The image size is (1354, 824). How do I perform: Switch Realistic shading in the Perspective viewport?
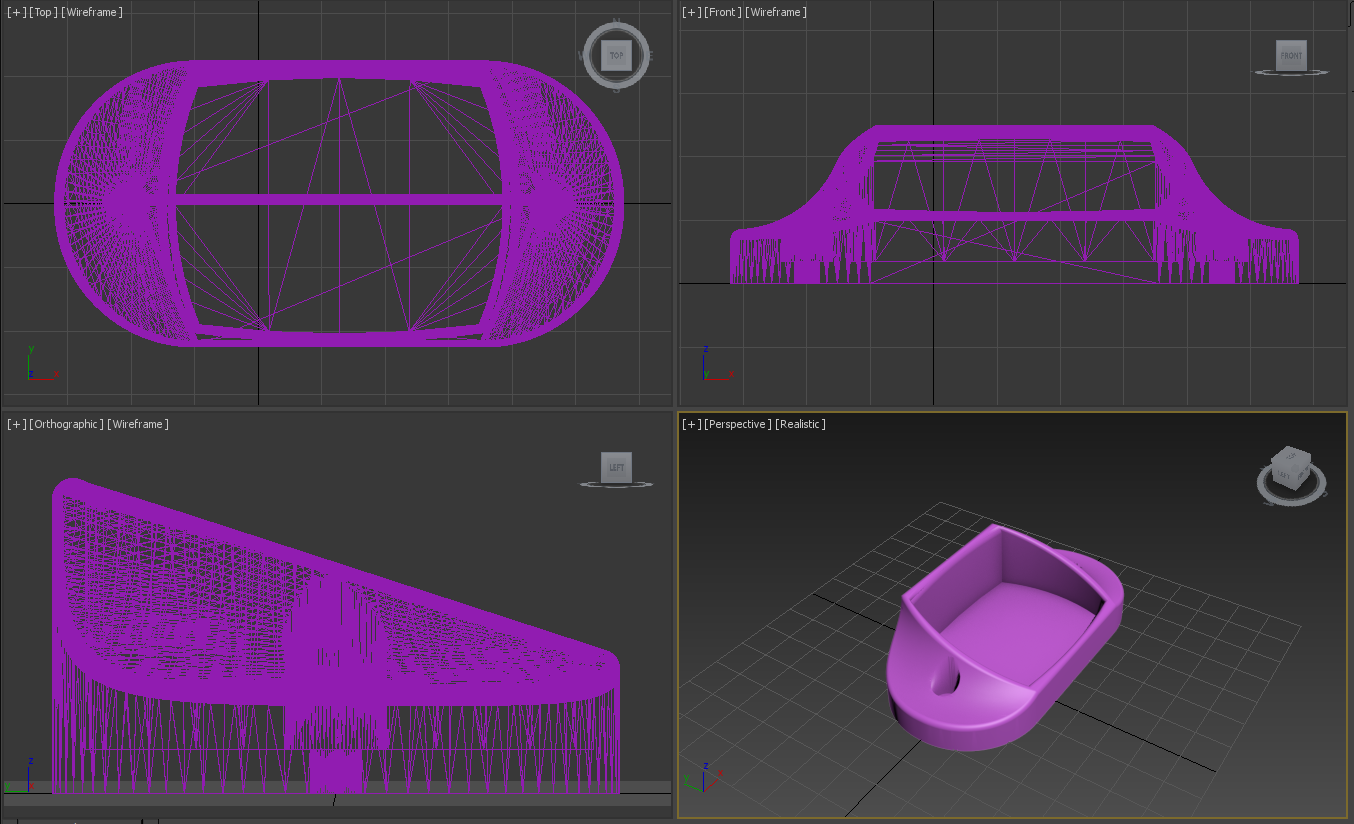pyautogui.click(x=801, y=423)
